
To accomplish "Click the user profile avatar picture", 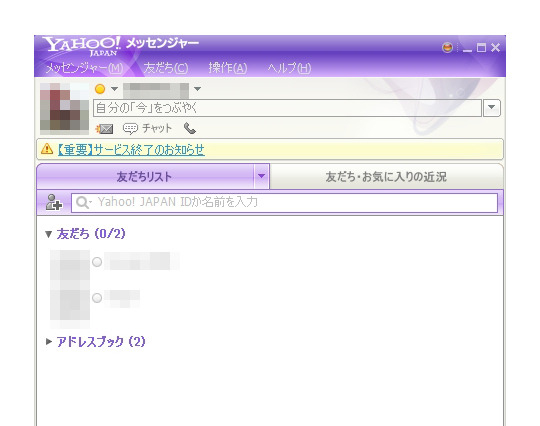I will click(64, 108).
